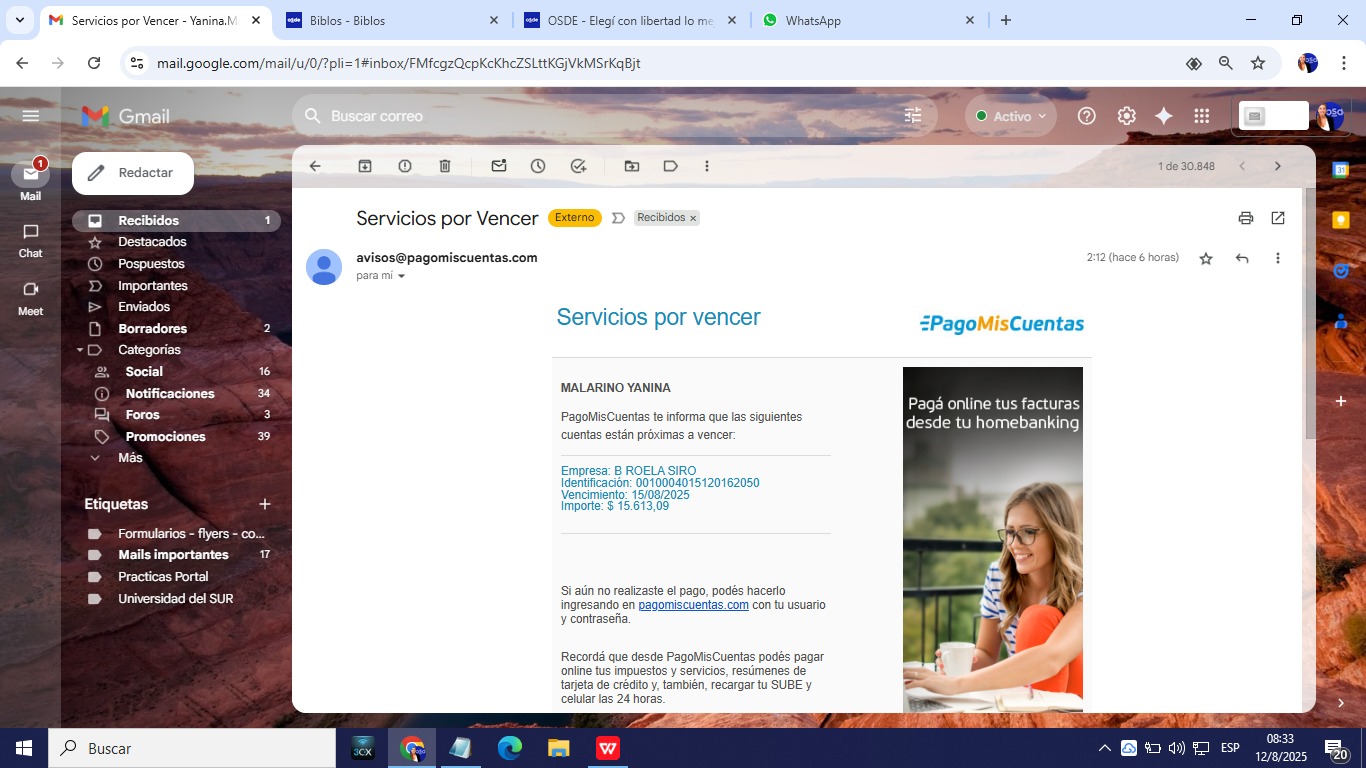Expand the Más section in sidebar
Image resolution: width=1366 pixels, height=768 pixels.
point(130,458)
